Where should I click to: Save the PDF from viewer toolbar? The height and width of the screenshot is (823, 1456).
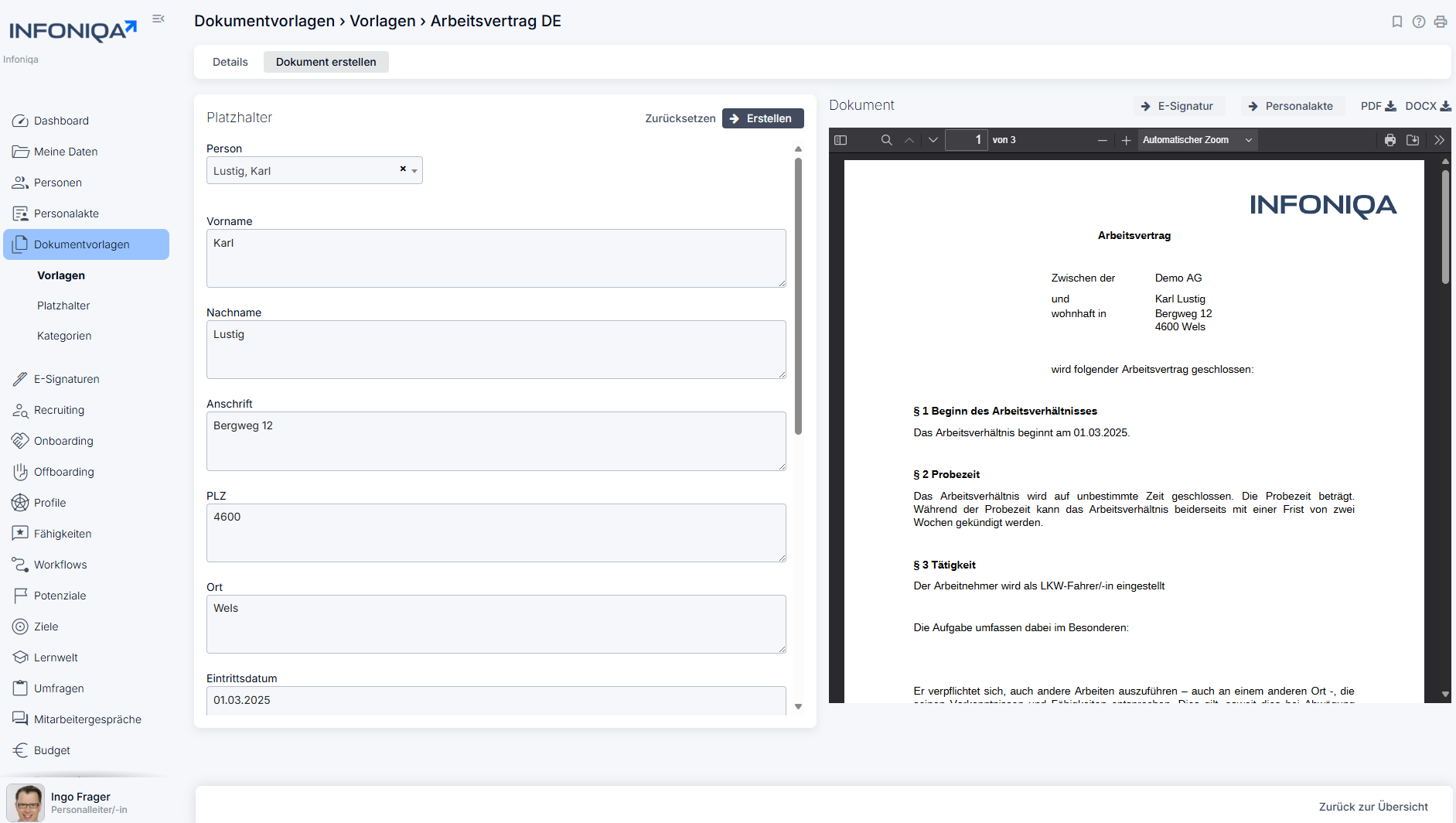click(1413, 140)
